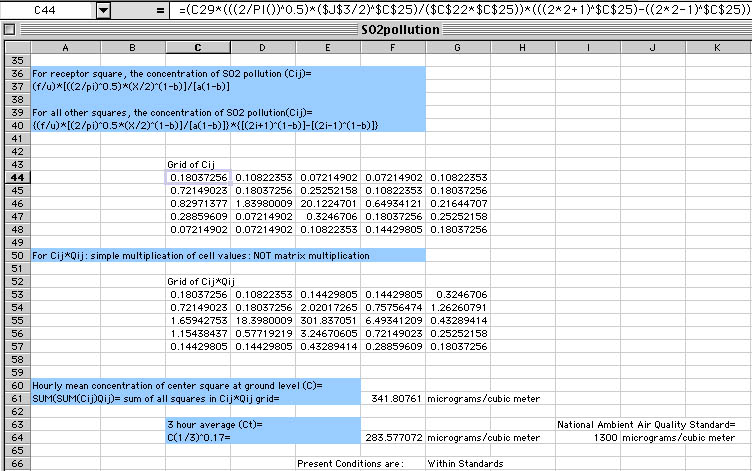Click the row 40 formula starting '{(f/u)*'
Screen dimensions: 752x471
click(x=205, y=125)
